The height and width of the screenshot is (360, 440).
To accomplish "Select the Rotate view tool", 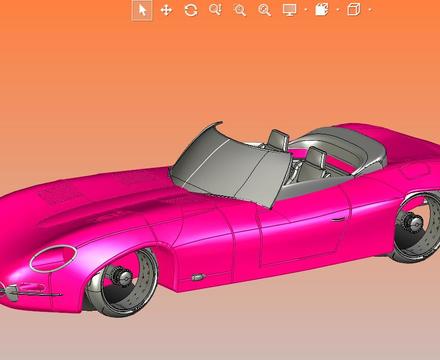I will [191, 10].
